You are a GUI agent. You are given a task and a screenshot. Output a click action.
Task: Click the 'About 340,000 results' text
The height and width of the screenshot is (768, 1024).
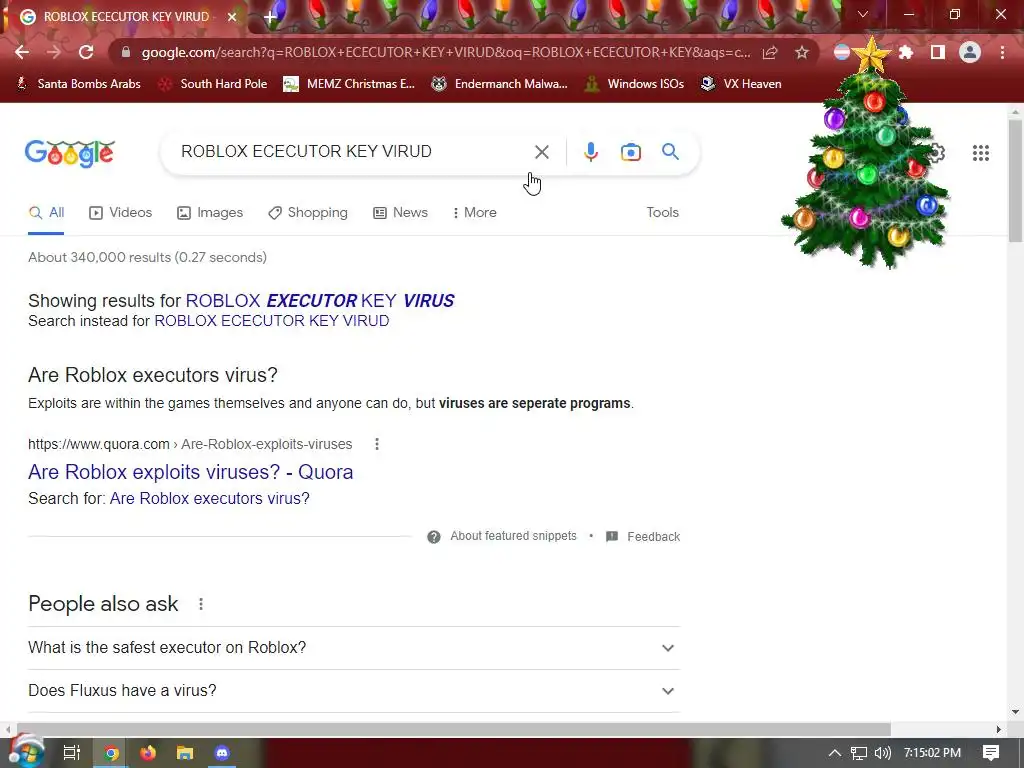pos(148,258)
